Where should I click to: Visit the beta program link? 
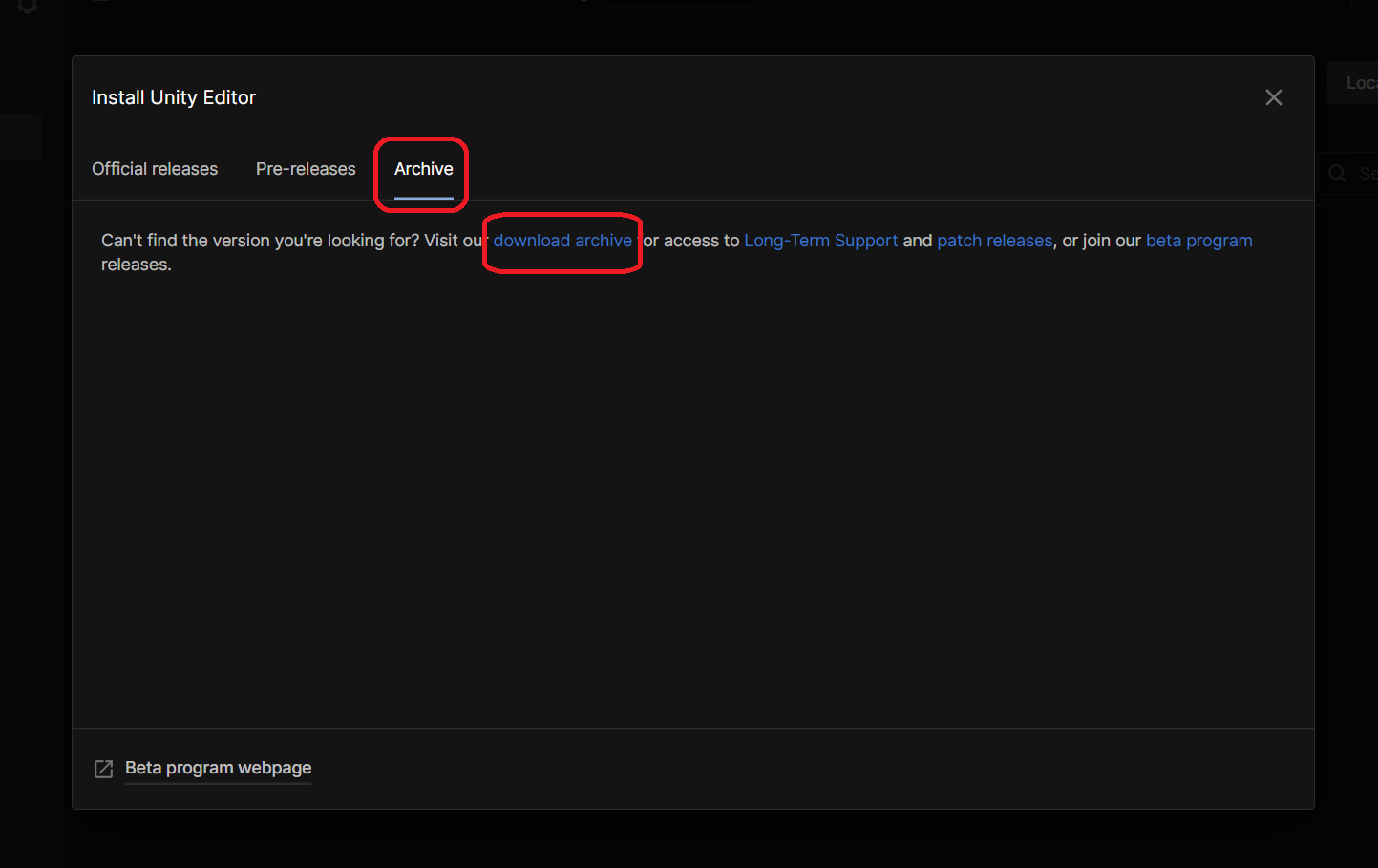point(1199,241)
